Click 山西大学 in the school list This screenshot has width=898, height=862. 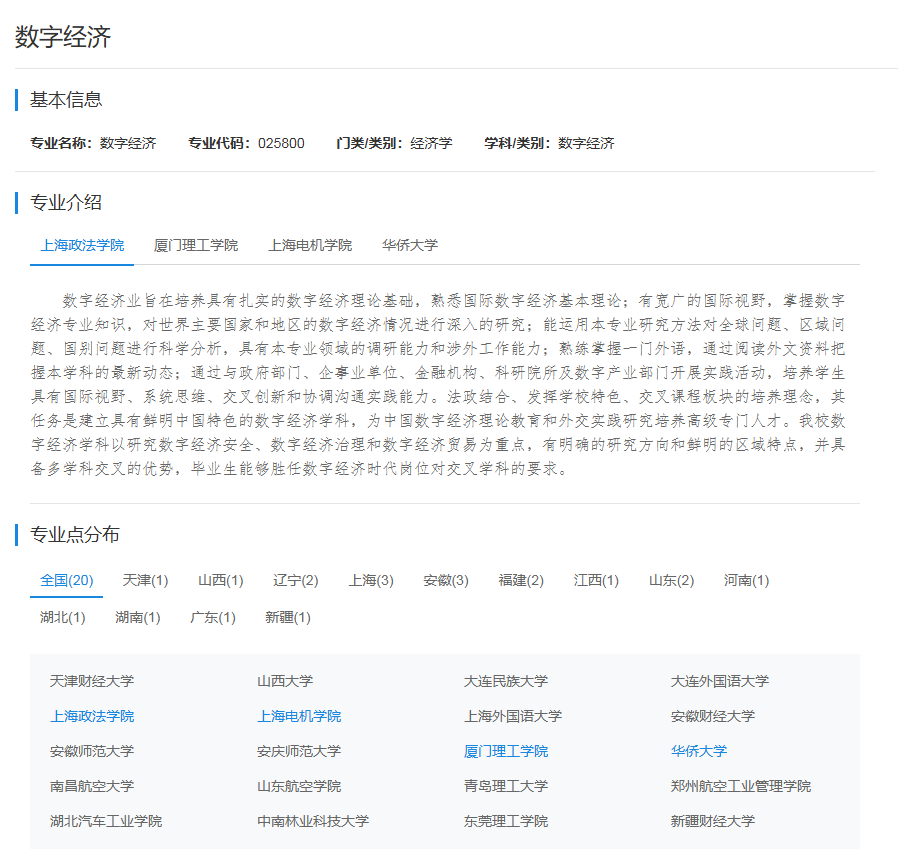(285, 681)
